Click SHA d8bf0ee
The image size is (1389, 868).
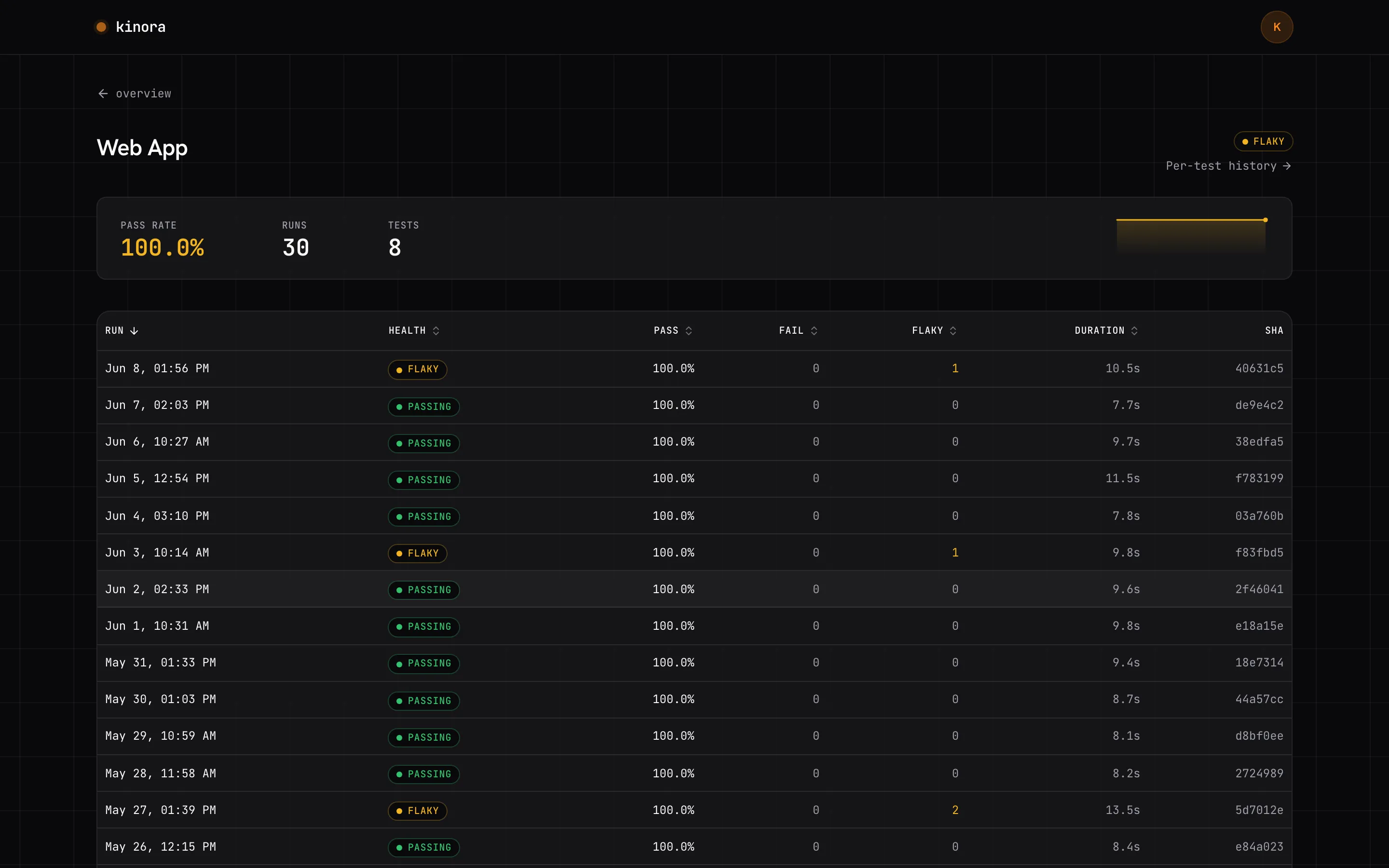click(1259, 736)
